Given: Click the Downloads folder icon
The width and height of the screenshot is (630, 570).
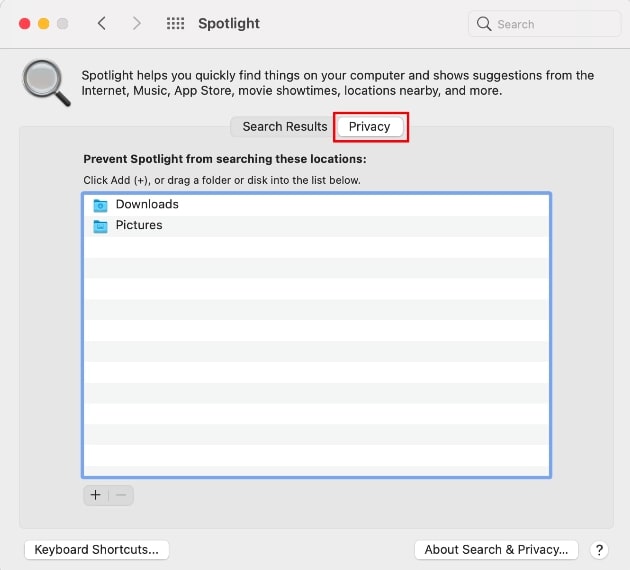Looking at the screenshot, I should [100, 205].
